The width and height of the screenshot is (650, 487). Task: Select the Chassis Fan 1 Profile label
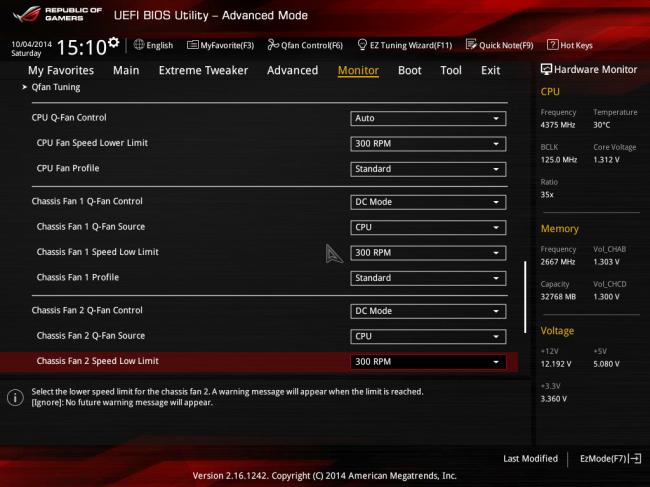[78, 277]
